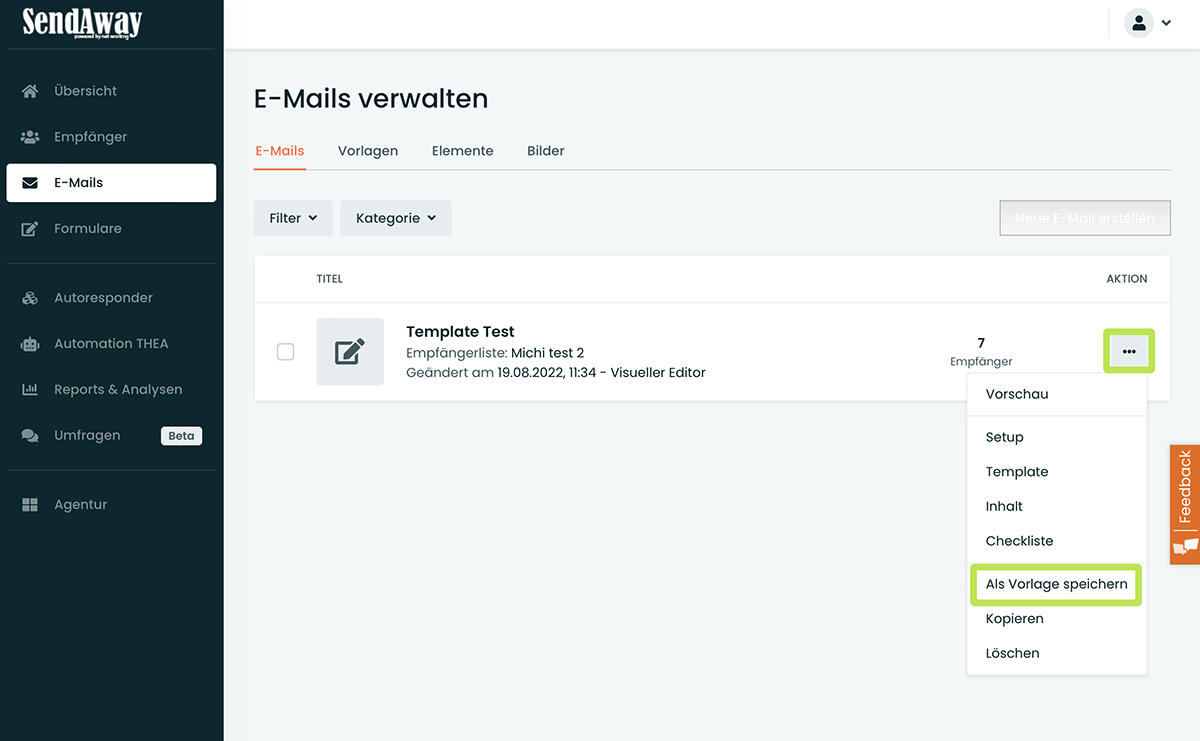This screenshot has height=741, width=1200.
Task: Click the Autoresponder icon in sidebar
Action: 30,298
